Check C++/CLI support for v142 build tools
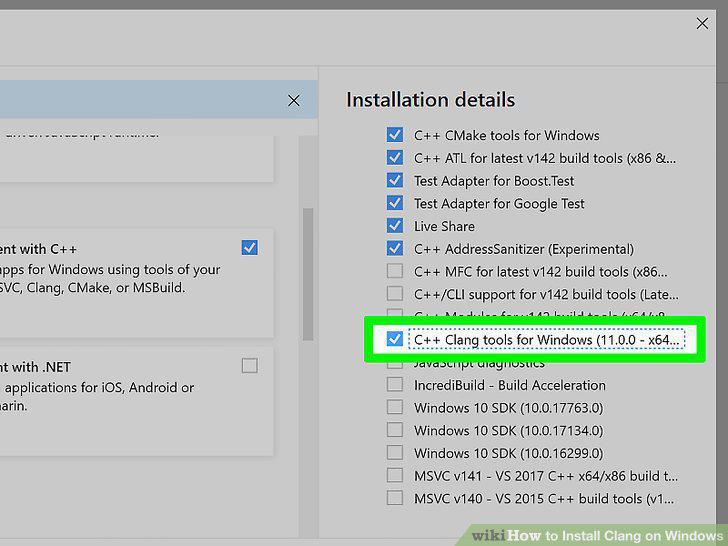Viewport: 728px width, 546px height. (395, 294)
